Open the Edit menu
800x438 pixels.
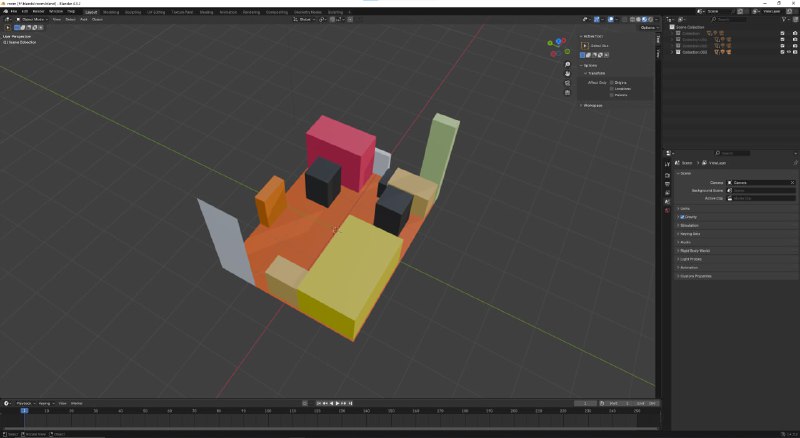(x=24, y=11)
